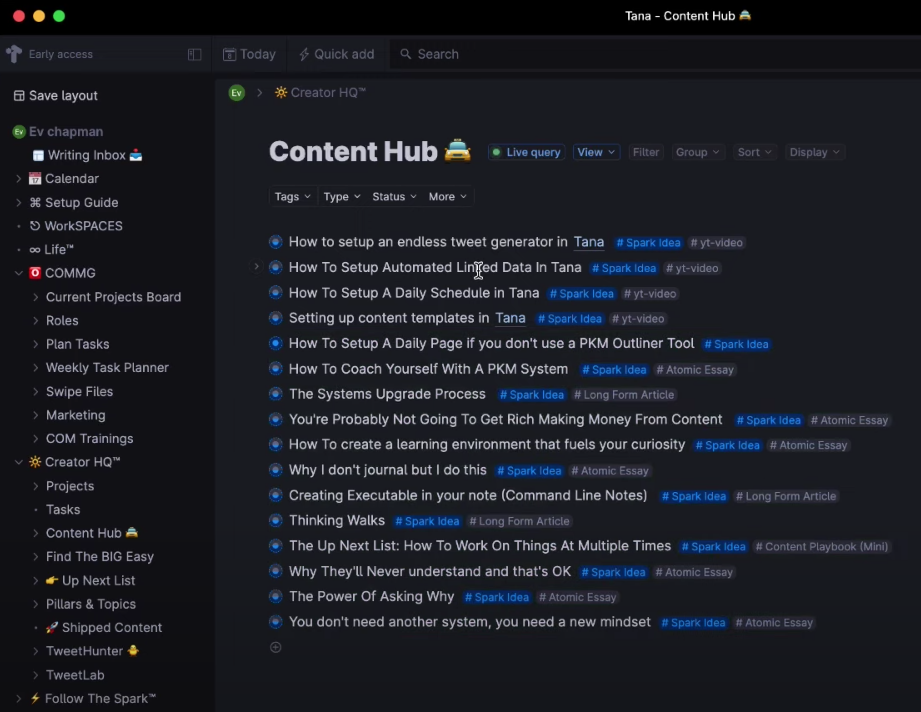Viewport: 921px width, 712px height.
Task: Open the Display dropdown
Action: [x=814, y=152]
